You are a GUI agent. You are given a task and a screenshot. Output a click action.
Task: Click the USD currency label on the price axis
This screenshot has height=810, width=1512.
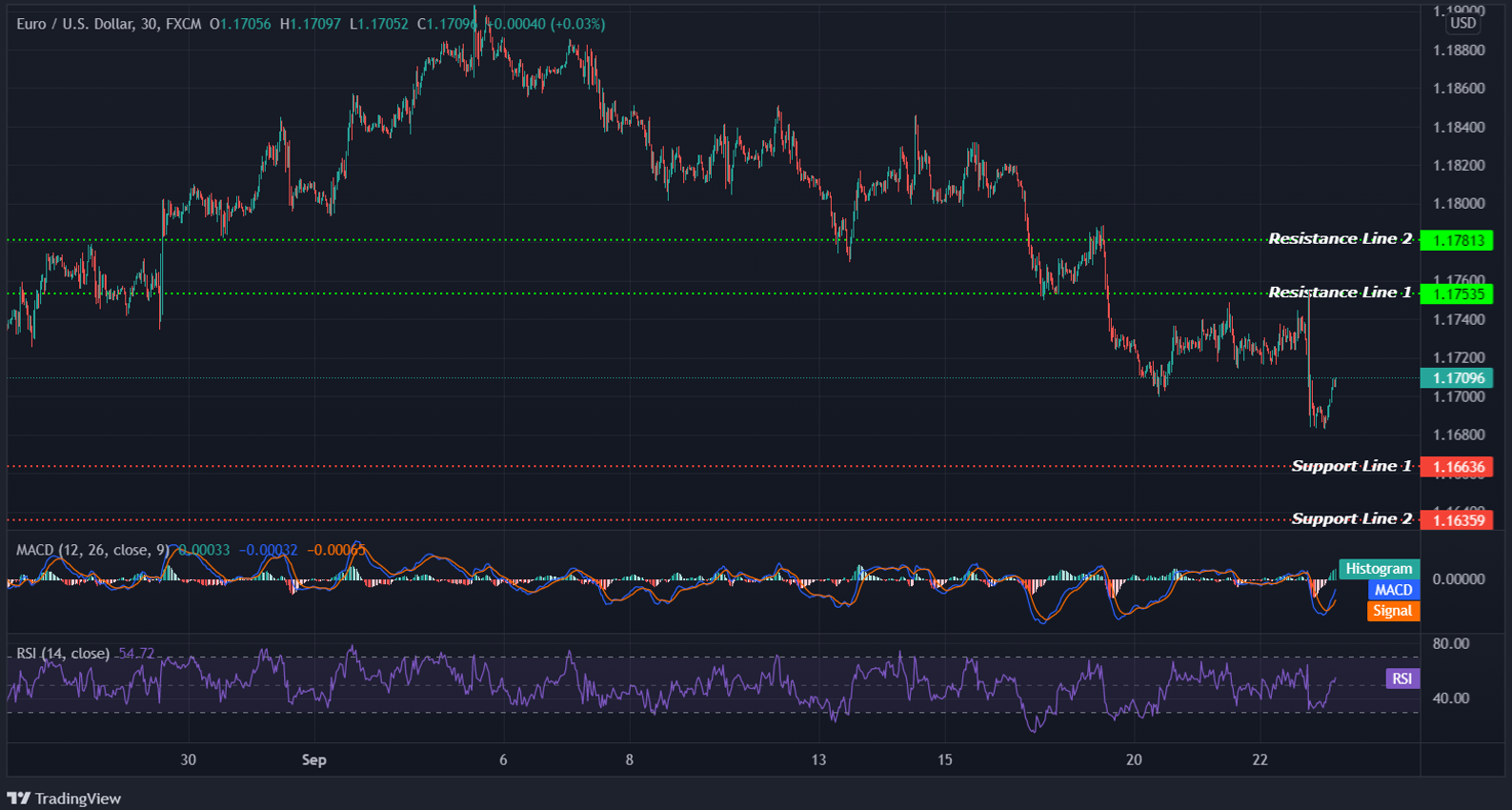[1462, 23]
